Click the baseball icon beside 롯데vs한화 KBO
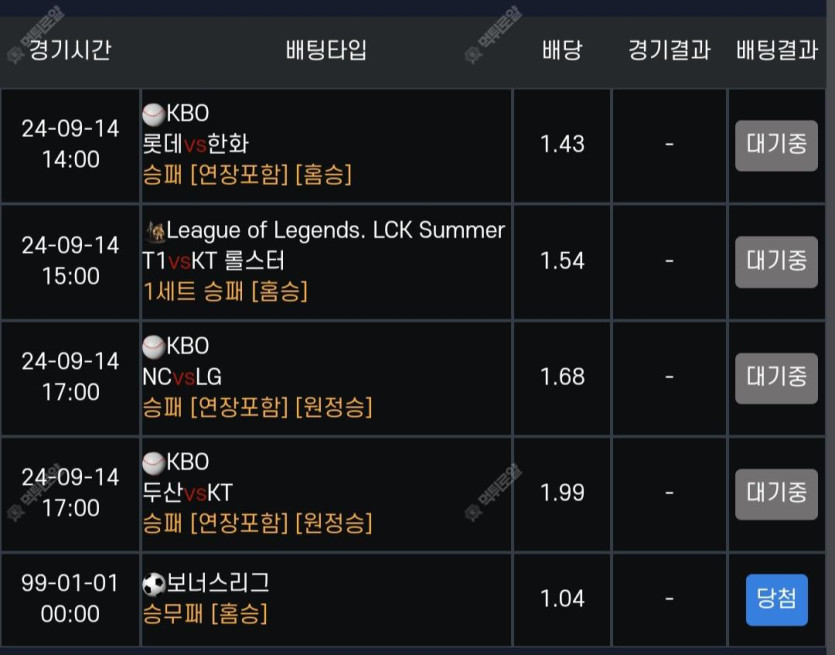 coord(153,113)
